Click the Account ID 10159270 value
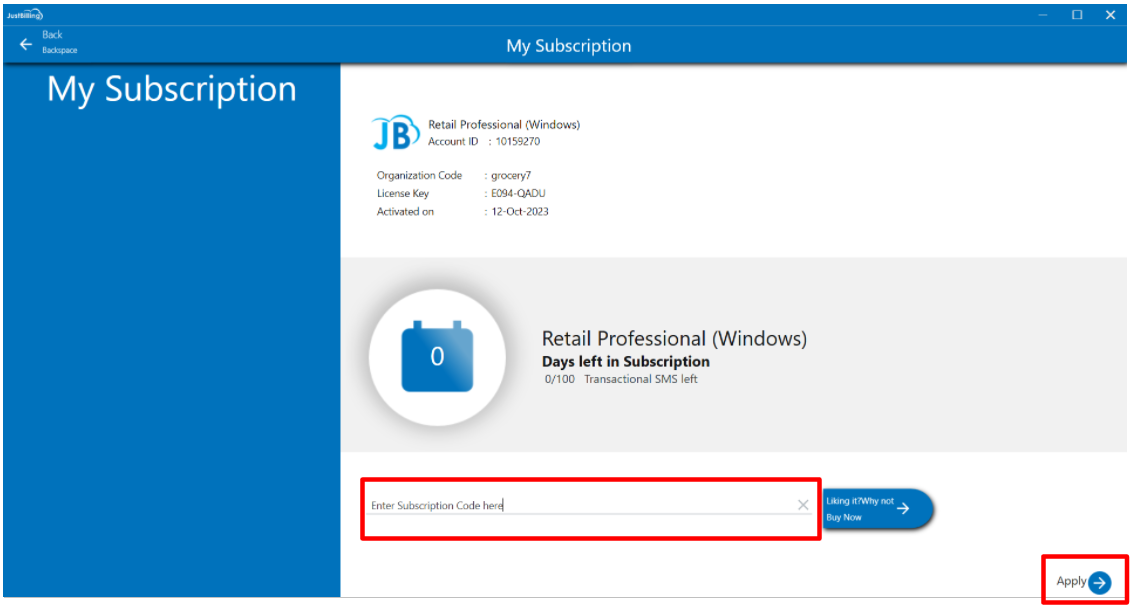1136x611 pixels. [x=518, y=142]
